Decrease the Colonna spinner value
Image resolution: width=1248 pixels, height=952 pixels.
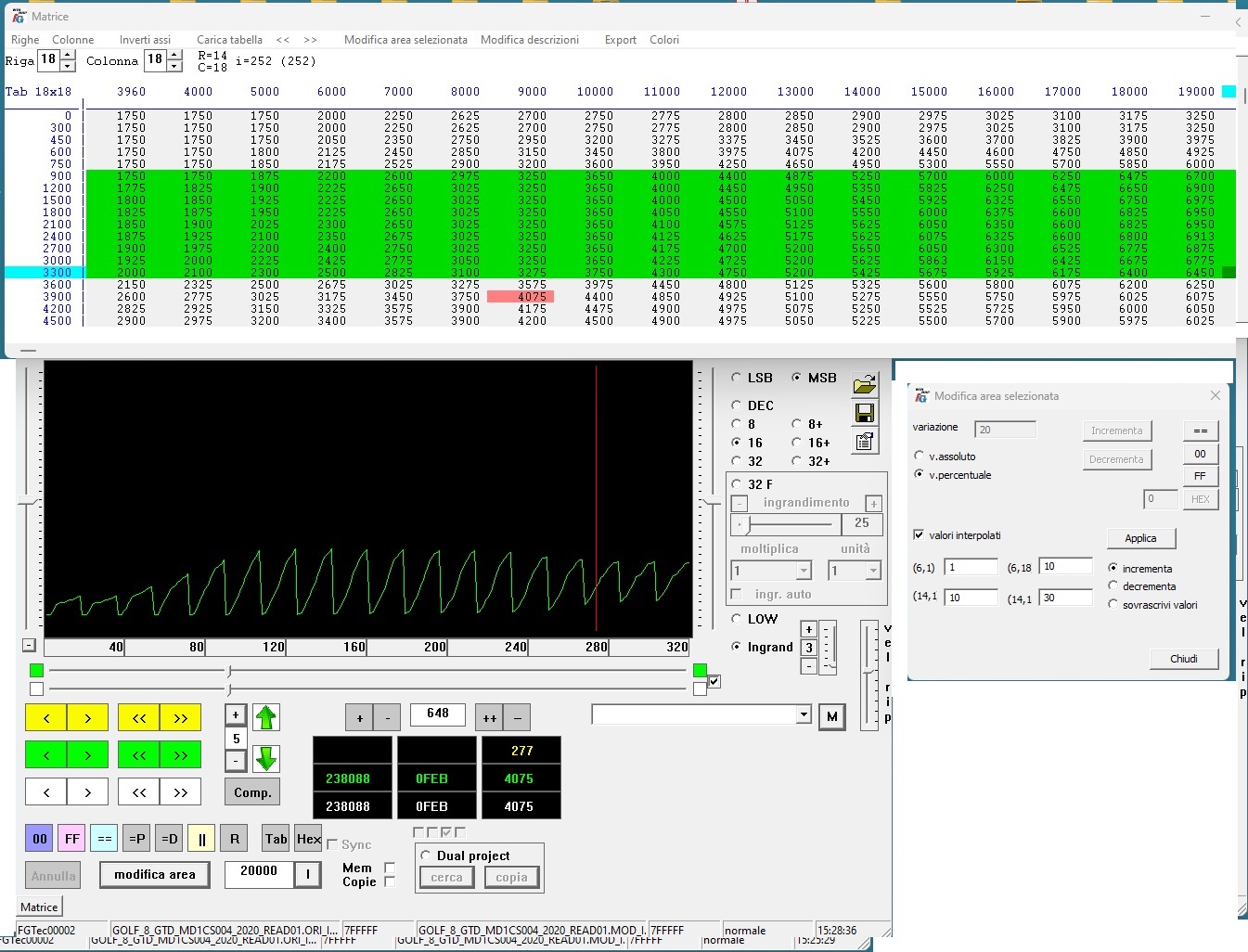pyautogui.click(x=174, y=67)
